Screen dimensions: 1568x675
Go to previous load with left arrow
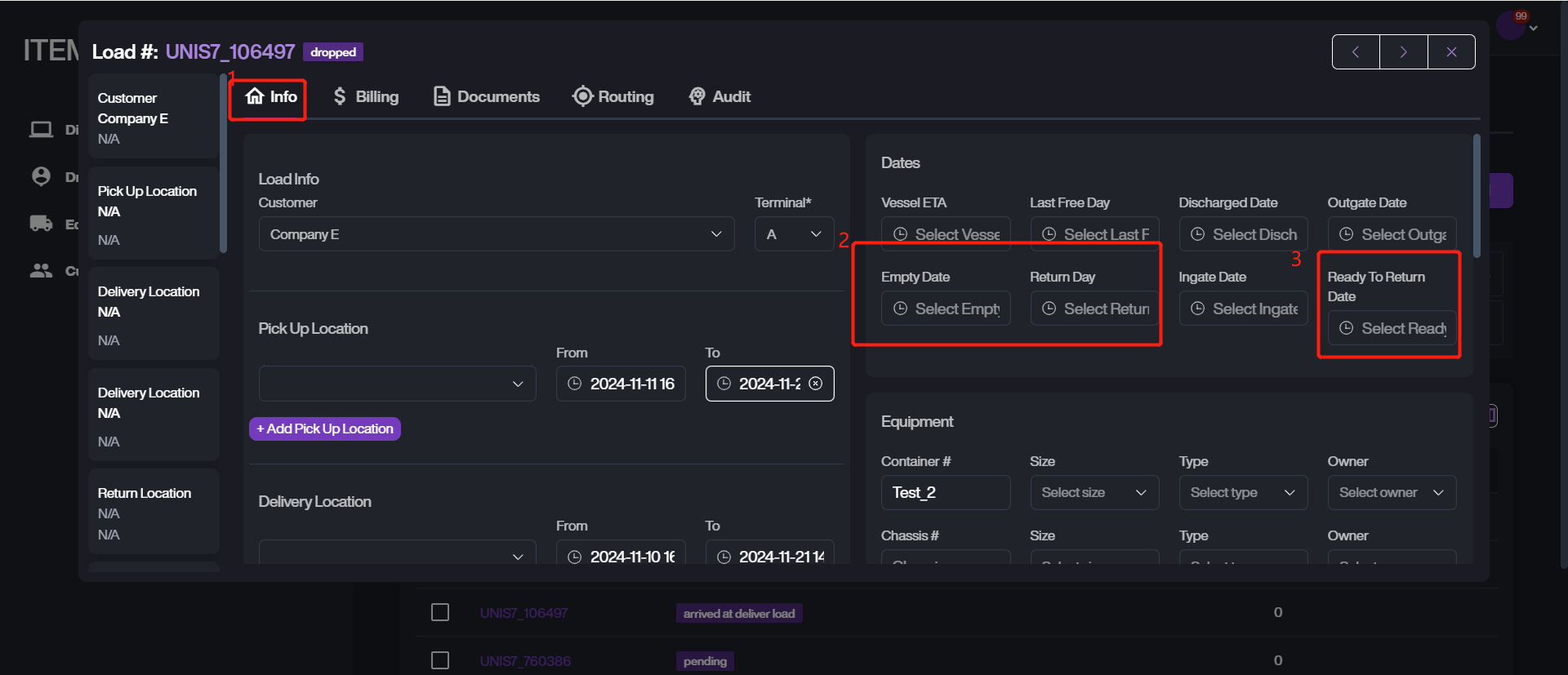[1356, 52]
